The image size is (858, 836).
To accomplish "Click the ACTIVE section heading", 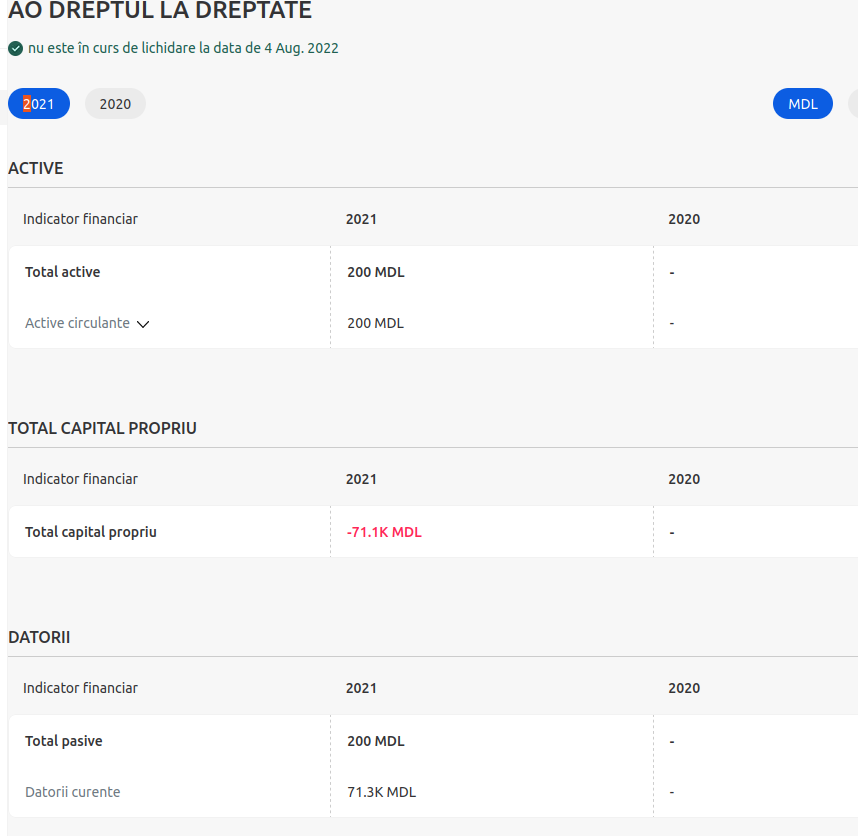I will coord(36,168).
